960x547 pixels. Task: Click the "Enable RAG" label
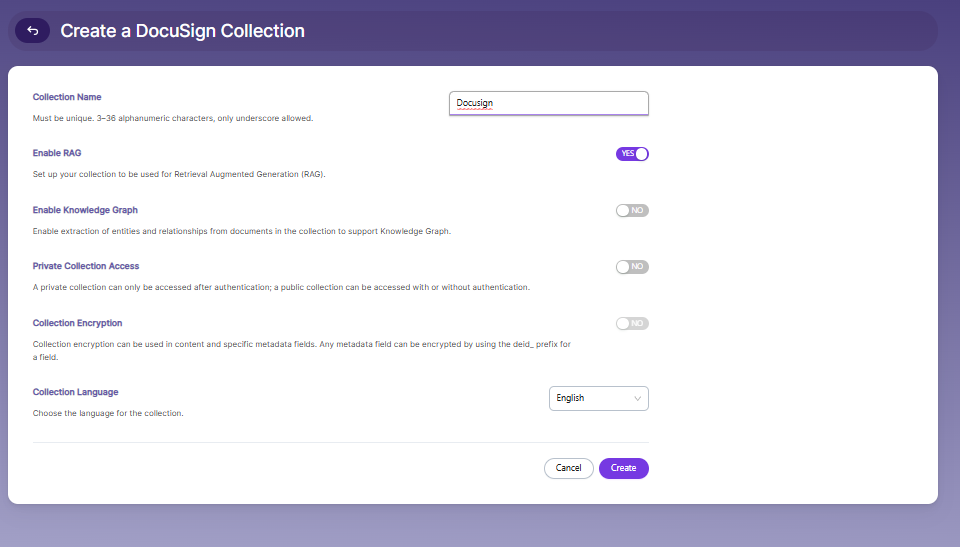[x=57, y=153]
